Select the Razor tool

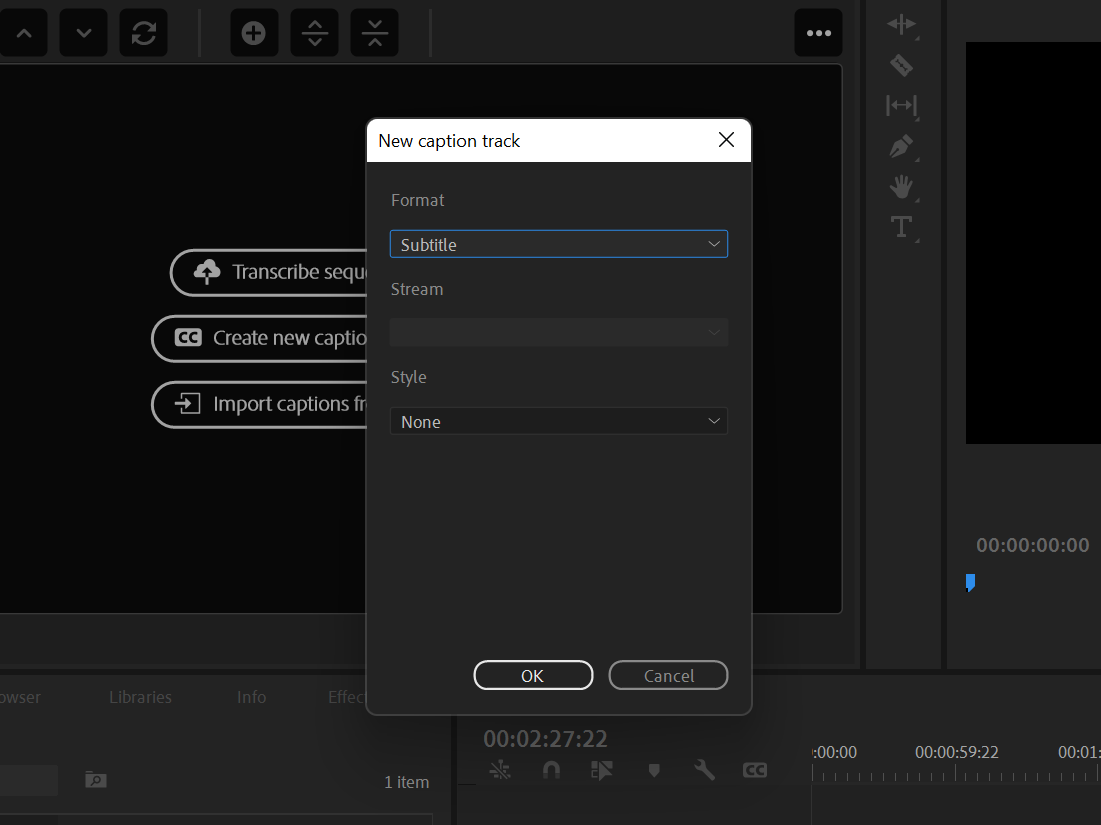coord(901,65)
